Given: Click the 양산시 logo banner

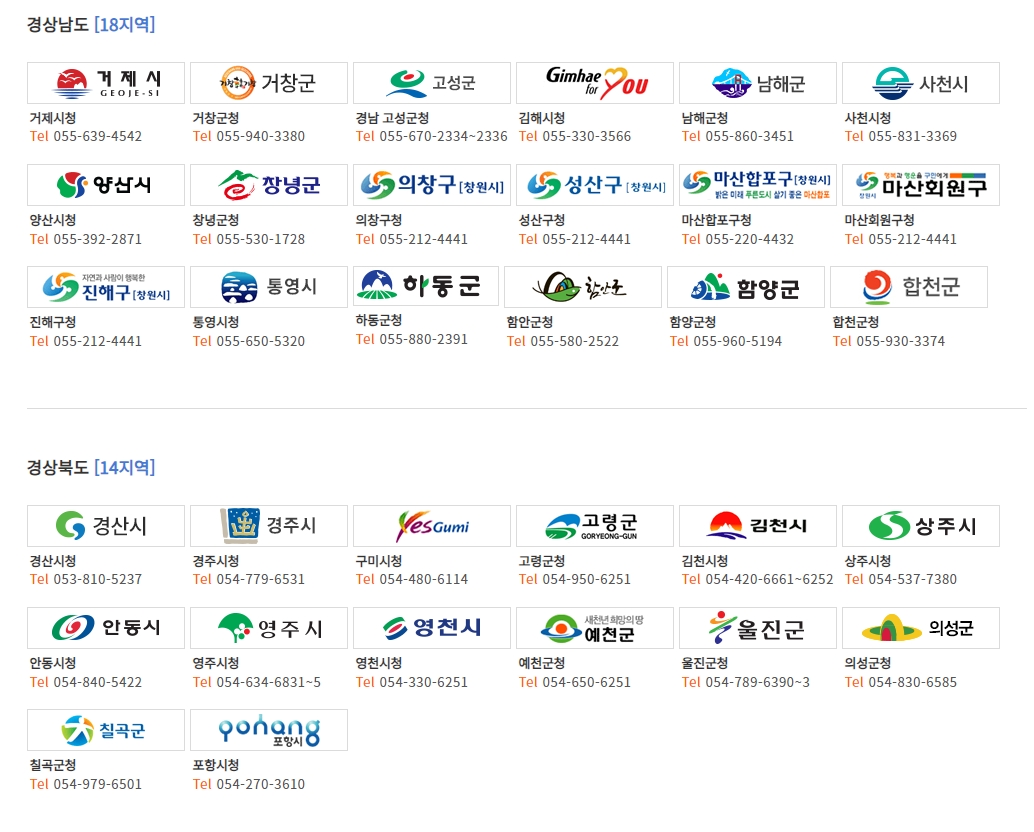Looking at the screenshot, I should [x=106, y=185].
